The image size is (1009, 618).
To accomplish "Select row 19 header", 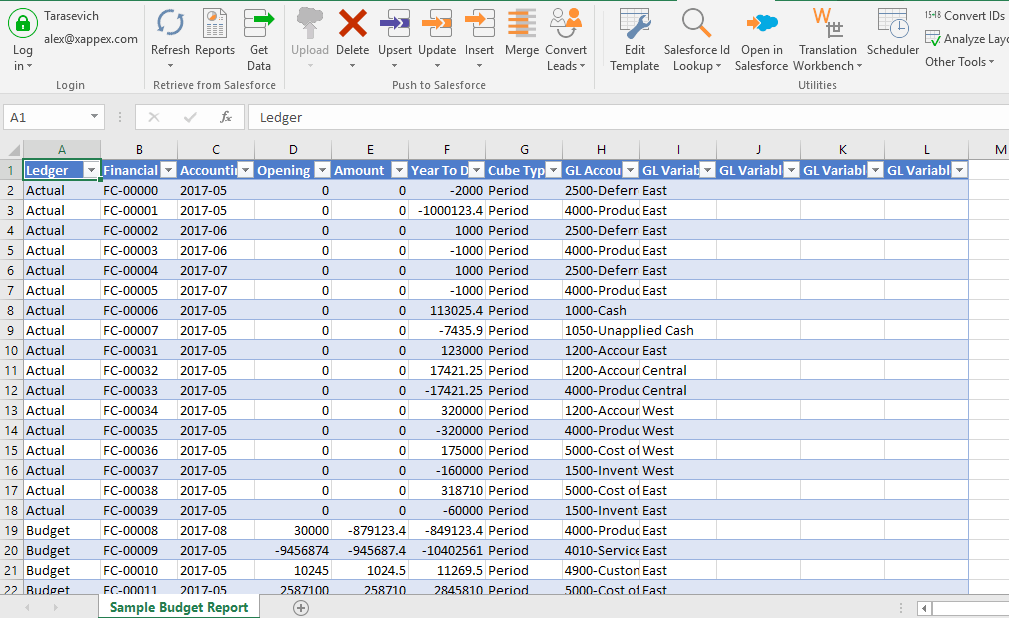I will [x=11, y=530].
